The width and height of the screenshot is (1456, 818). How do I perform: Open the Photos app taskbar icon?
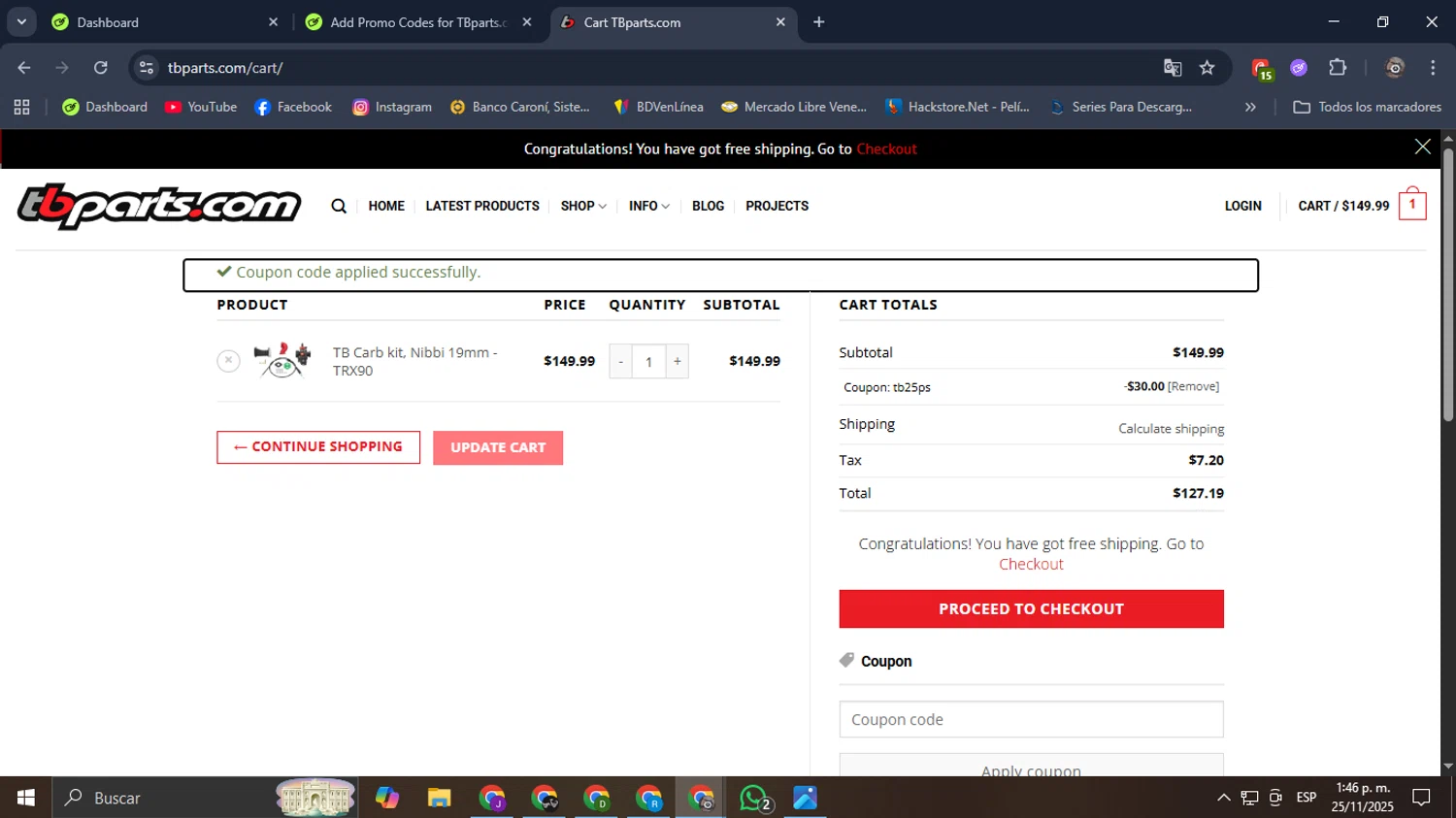coord(806,798)
